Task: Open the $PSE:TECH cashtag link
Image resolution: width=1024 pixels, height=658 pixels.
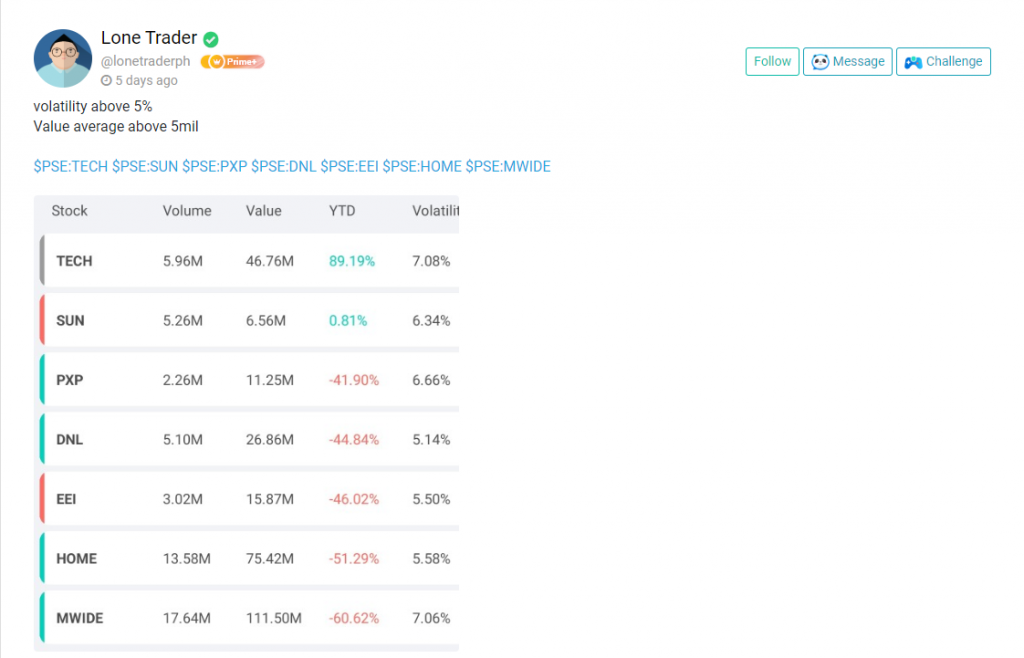Action: (x=69, y=166)
